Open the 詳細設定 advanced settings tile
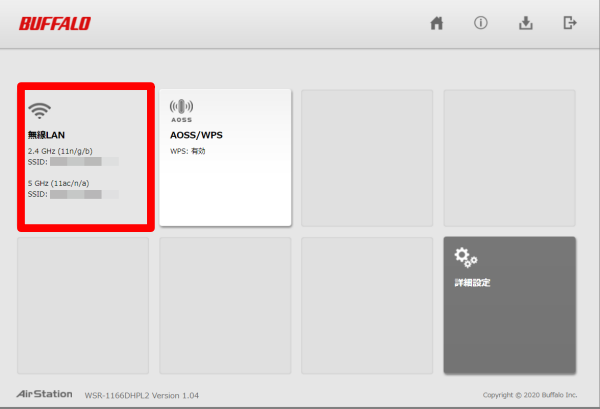 pos(510,305)
